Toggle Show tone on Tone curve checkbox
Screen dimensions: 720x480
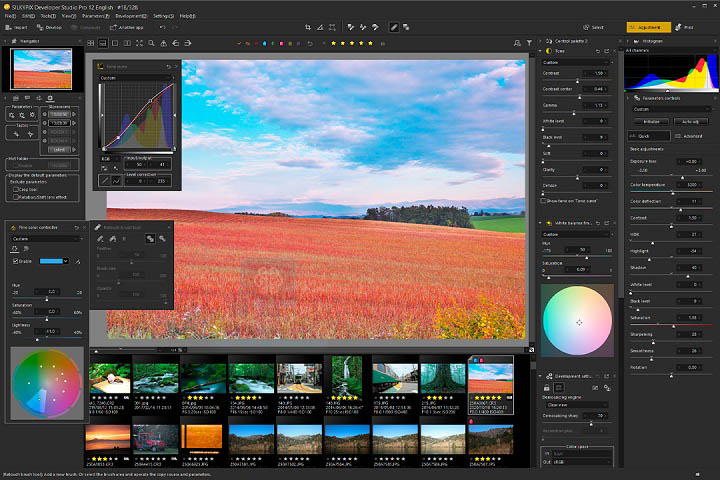tap(543, 201)
